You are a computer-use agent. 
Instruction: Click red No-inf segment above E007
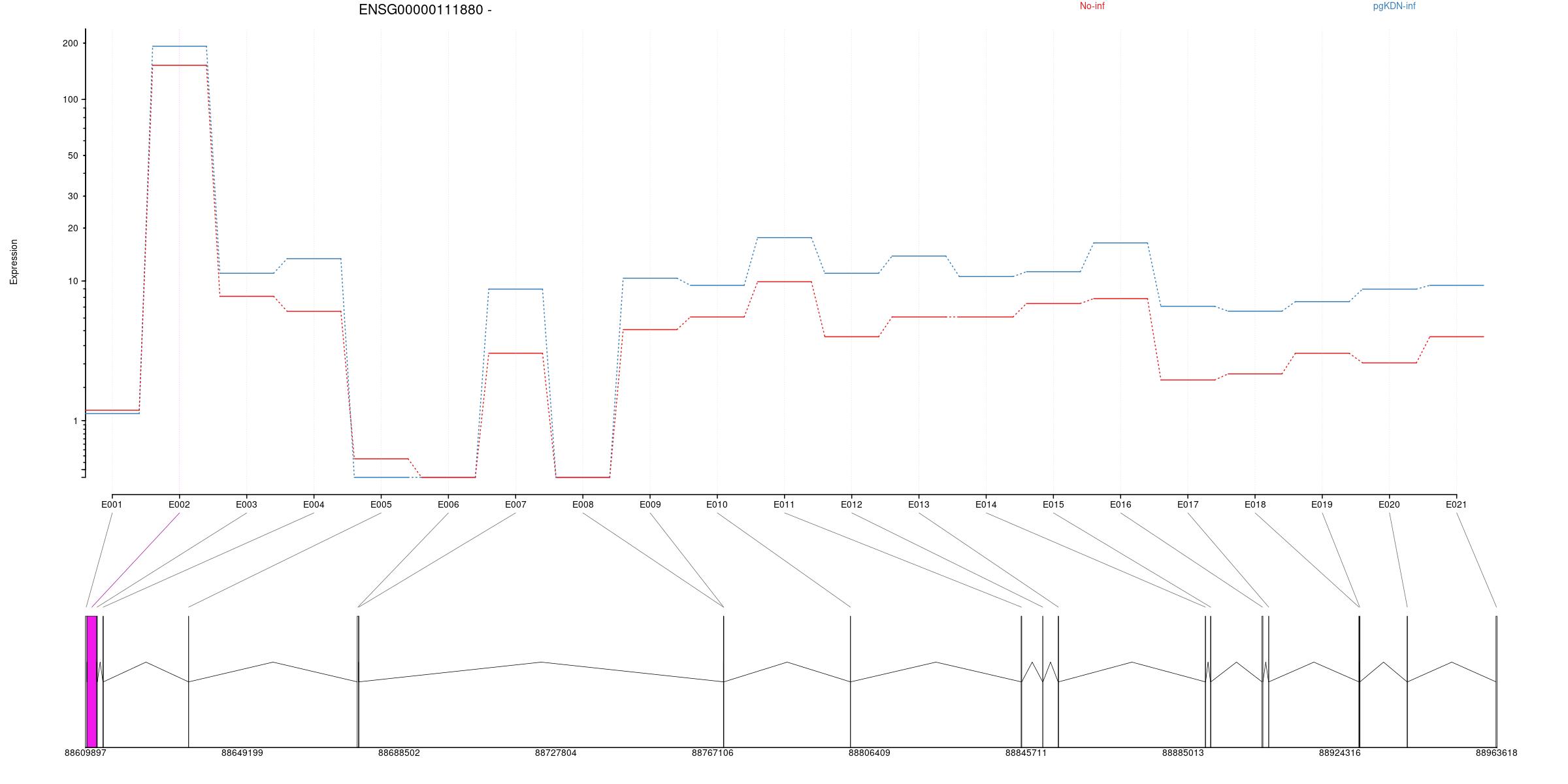coord(515,353)
